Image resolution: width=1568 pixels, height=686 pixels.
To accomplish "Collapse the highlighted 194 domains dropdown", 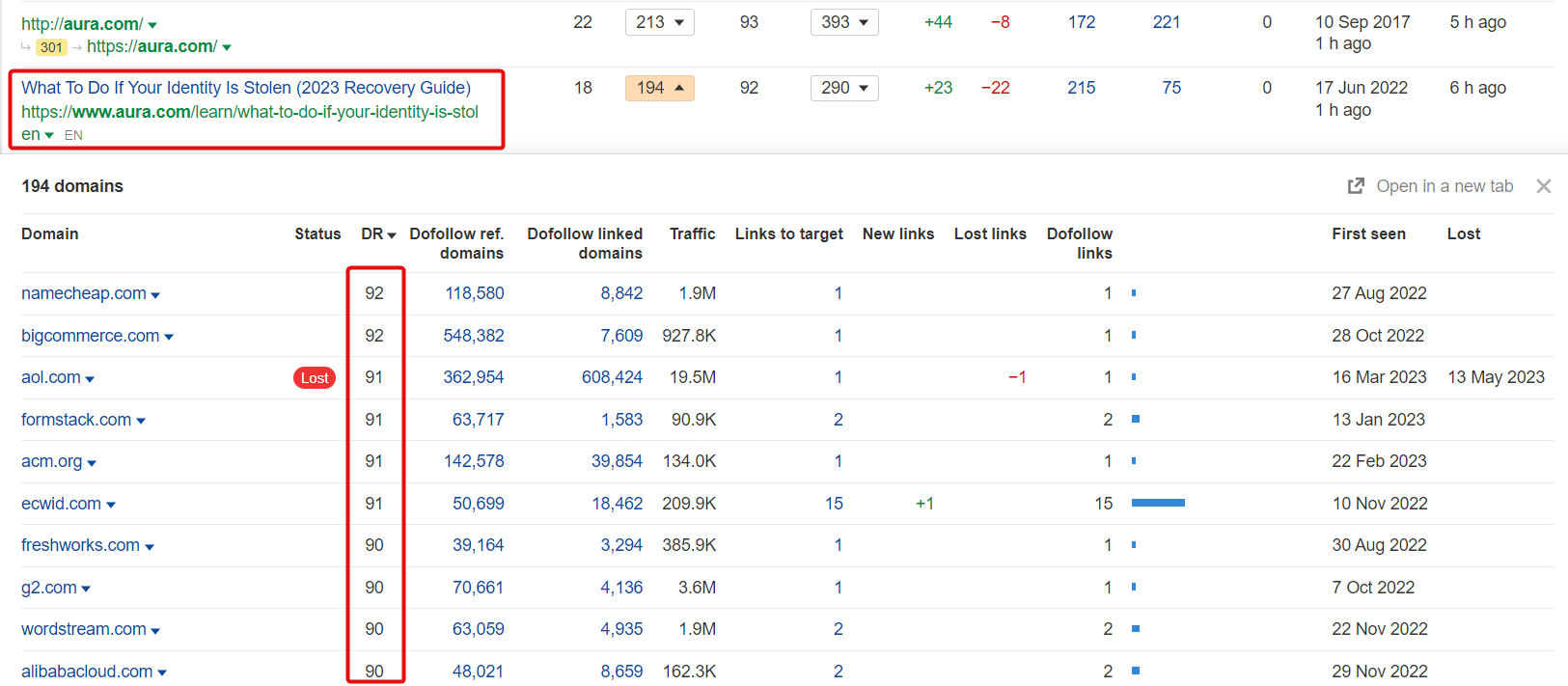I will click(x=660, y=88).
